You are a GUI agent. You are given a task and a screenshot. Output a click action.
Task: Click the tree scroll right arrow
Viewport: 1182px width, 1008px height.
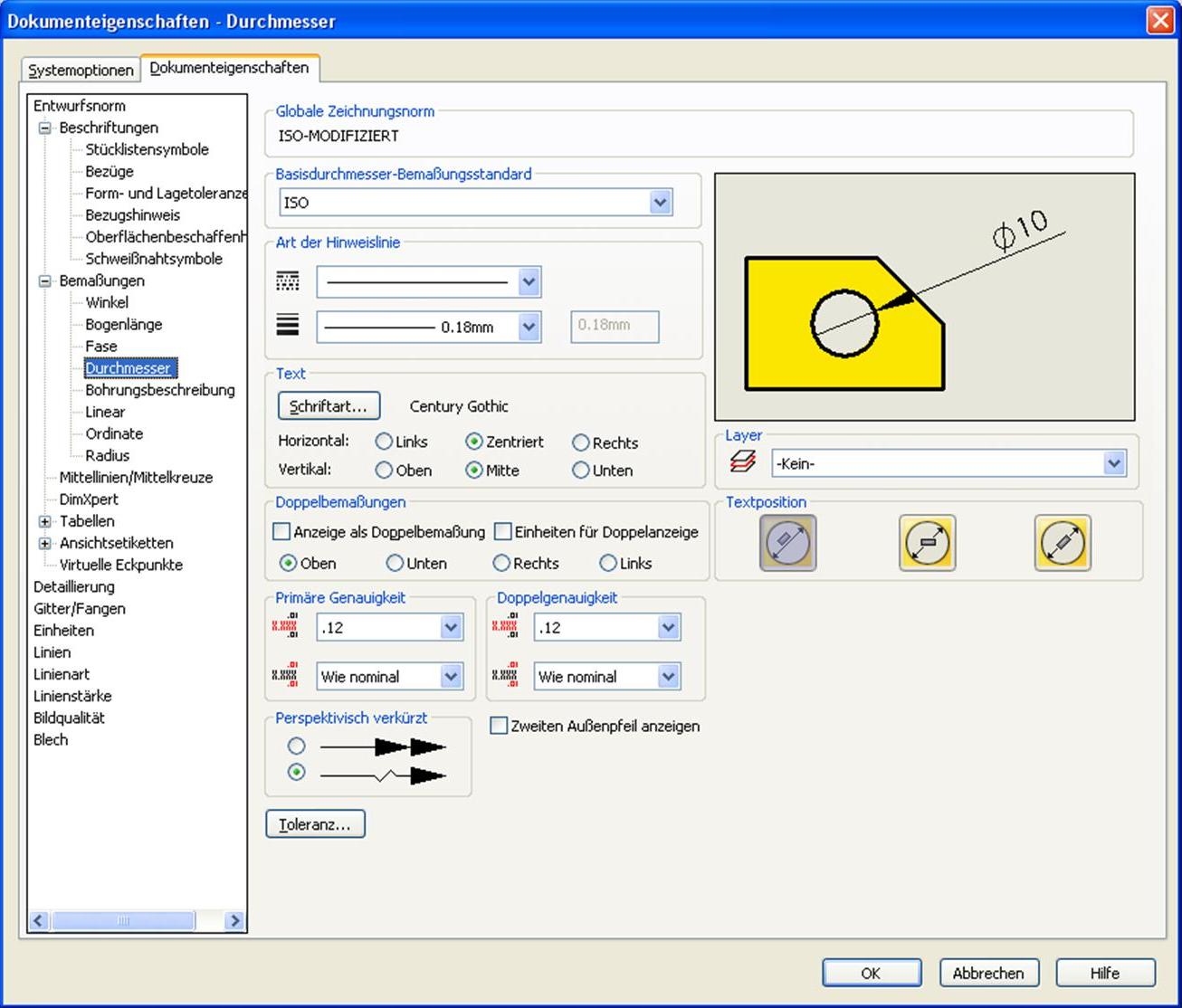[x=234, y=921]
